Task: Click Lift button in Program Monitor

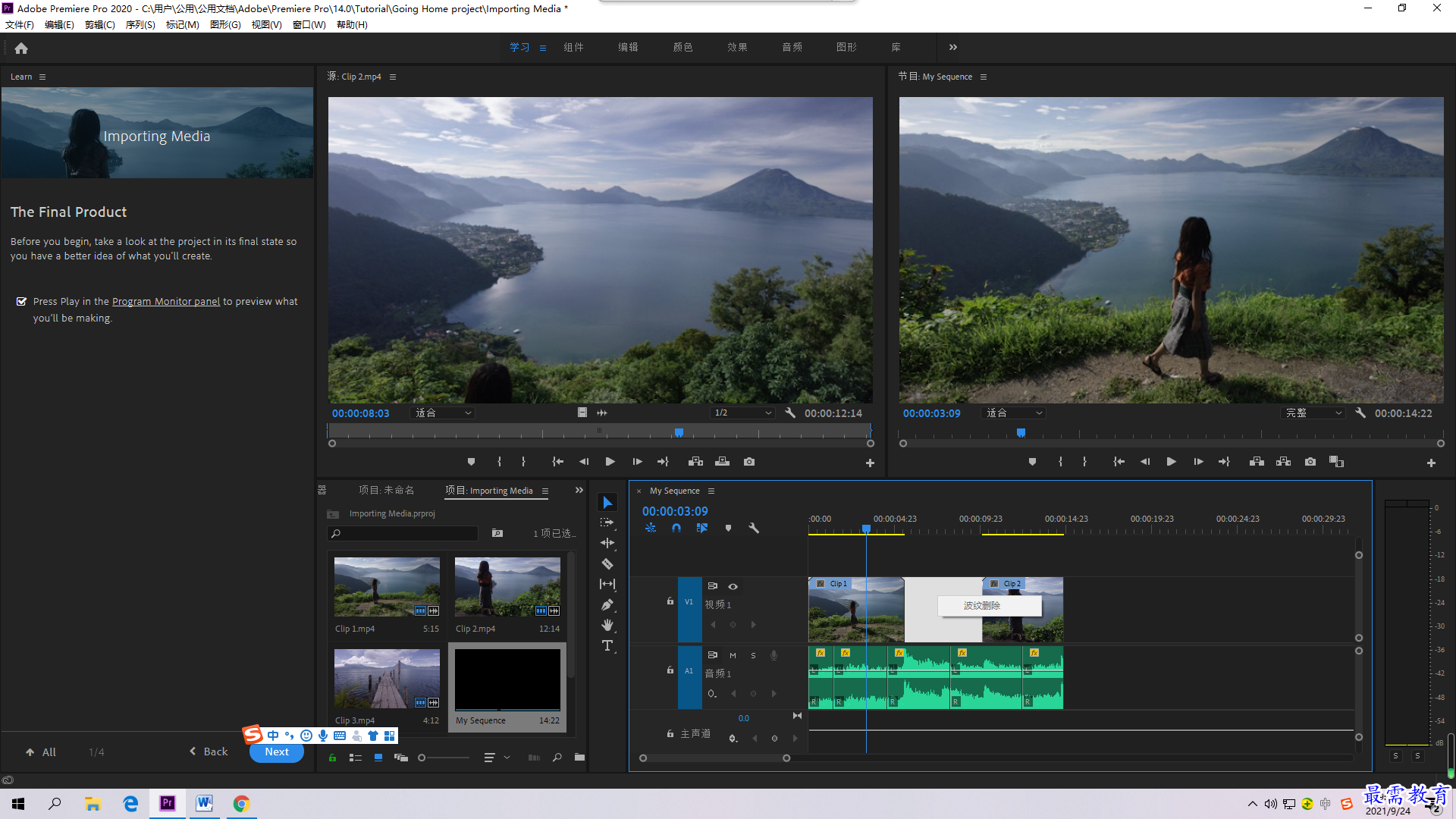Action: click(x=1257, y=462)
